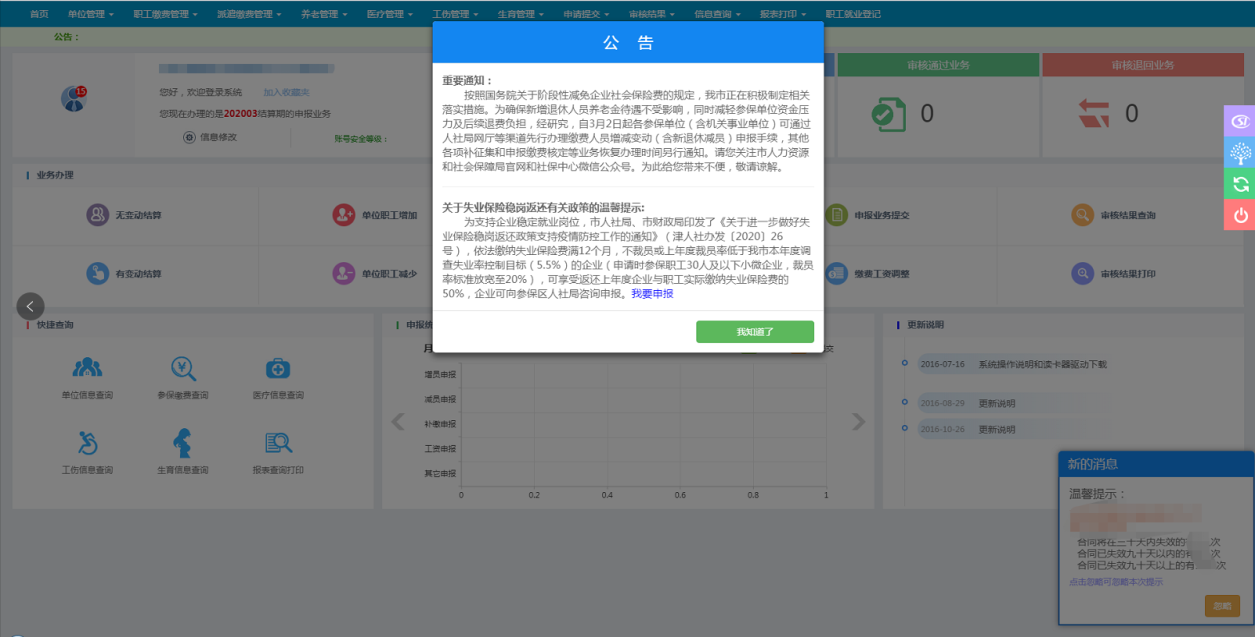The image size is (1255, 637).
Task: Click the 更新说明 panel heading
Action: (926, 325)
